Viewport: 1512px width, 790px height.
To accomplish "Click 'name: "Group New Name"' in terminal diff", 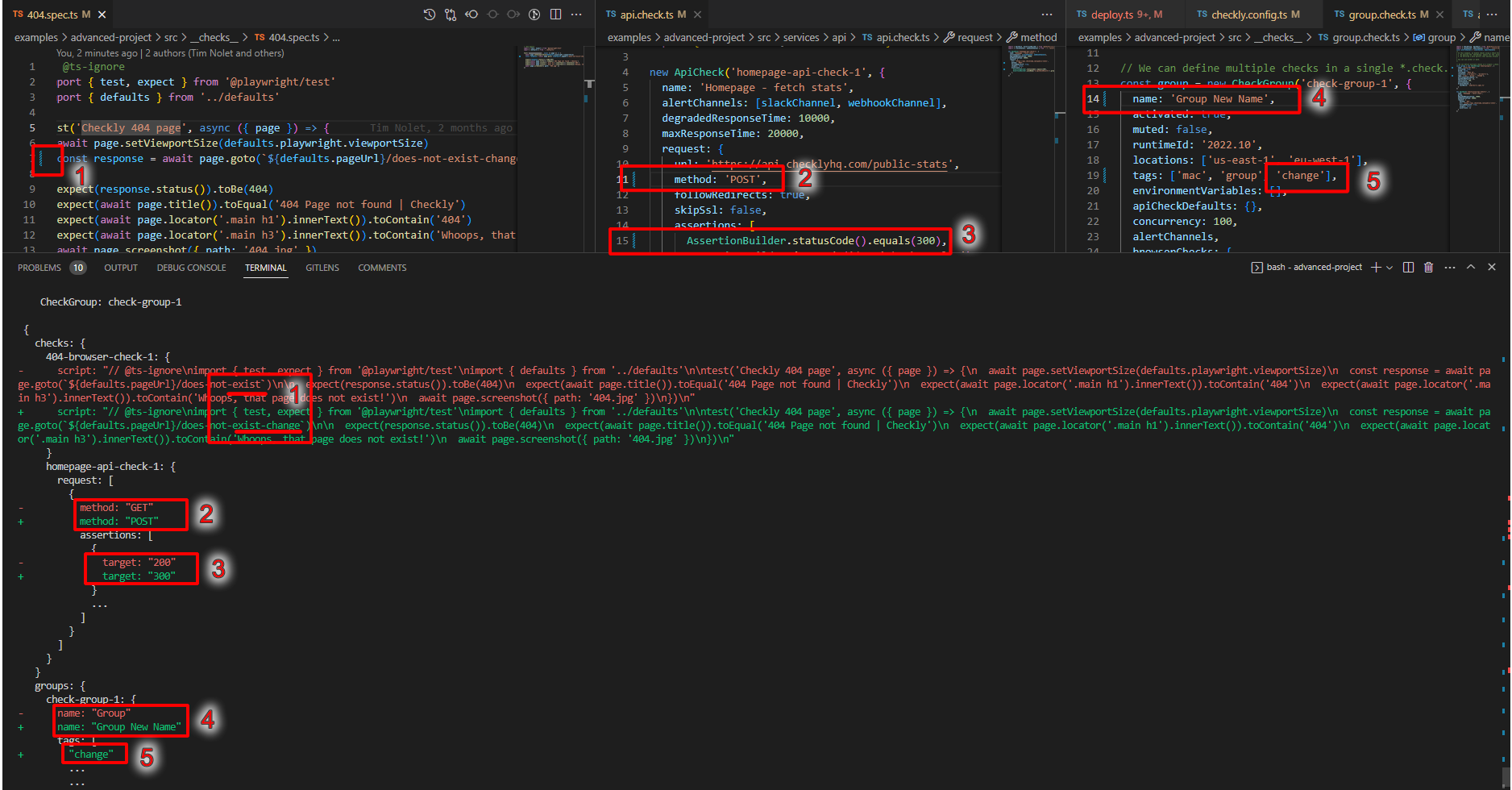I will pos(119,727).
